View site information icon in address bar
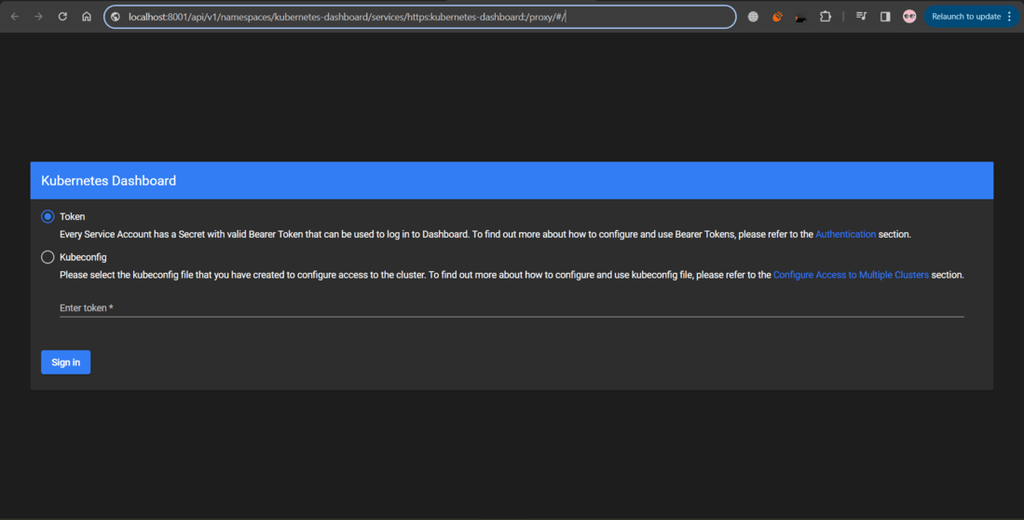 pyautogui.click(x=116, y=17)
